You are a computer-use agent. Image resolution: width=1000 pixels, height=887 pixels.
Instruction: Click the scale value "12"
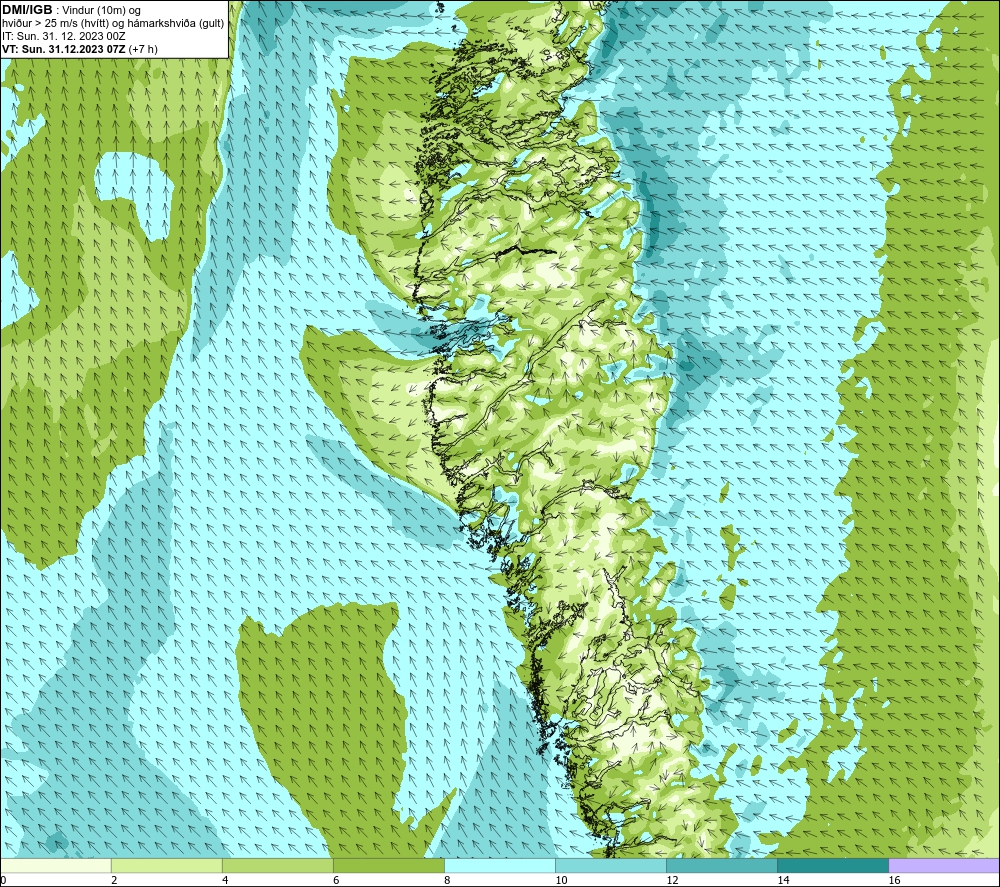[x=672, y=880]
